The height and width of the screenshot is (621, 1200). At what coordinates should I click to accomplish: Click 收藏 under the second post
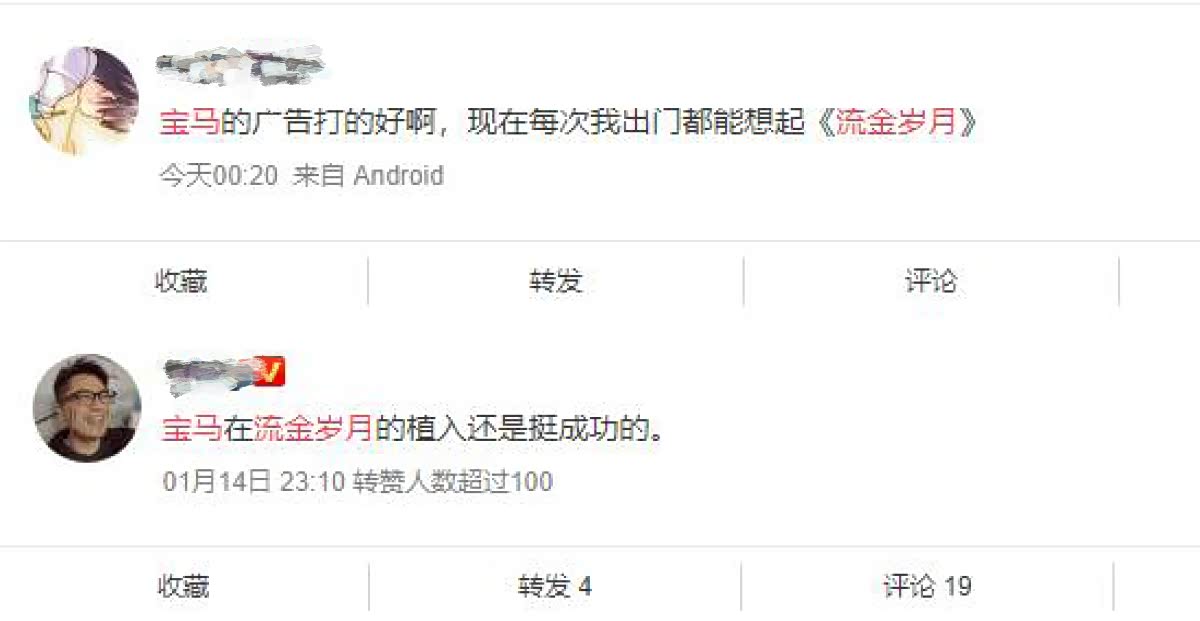coord(183,586)
